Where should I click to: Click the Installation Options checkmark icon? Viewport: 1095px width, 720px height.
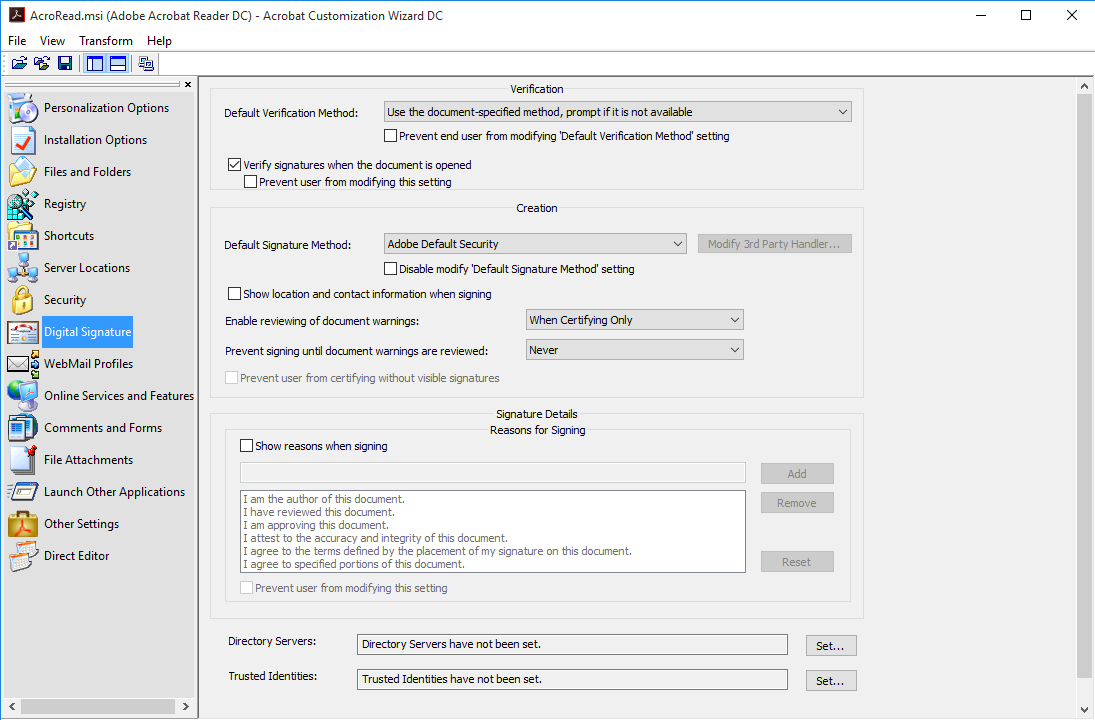pos(22,140)
